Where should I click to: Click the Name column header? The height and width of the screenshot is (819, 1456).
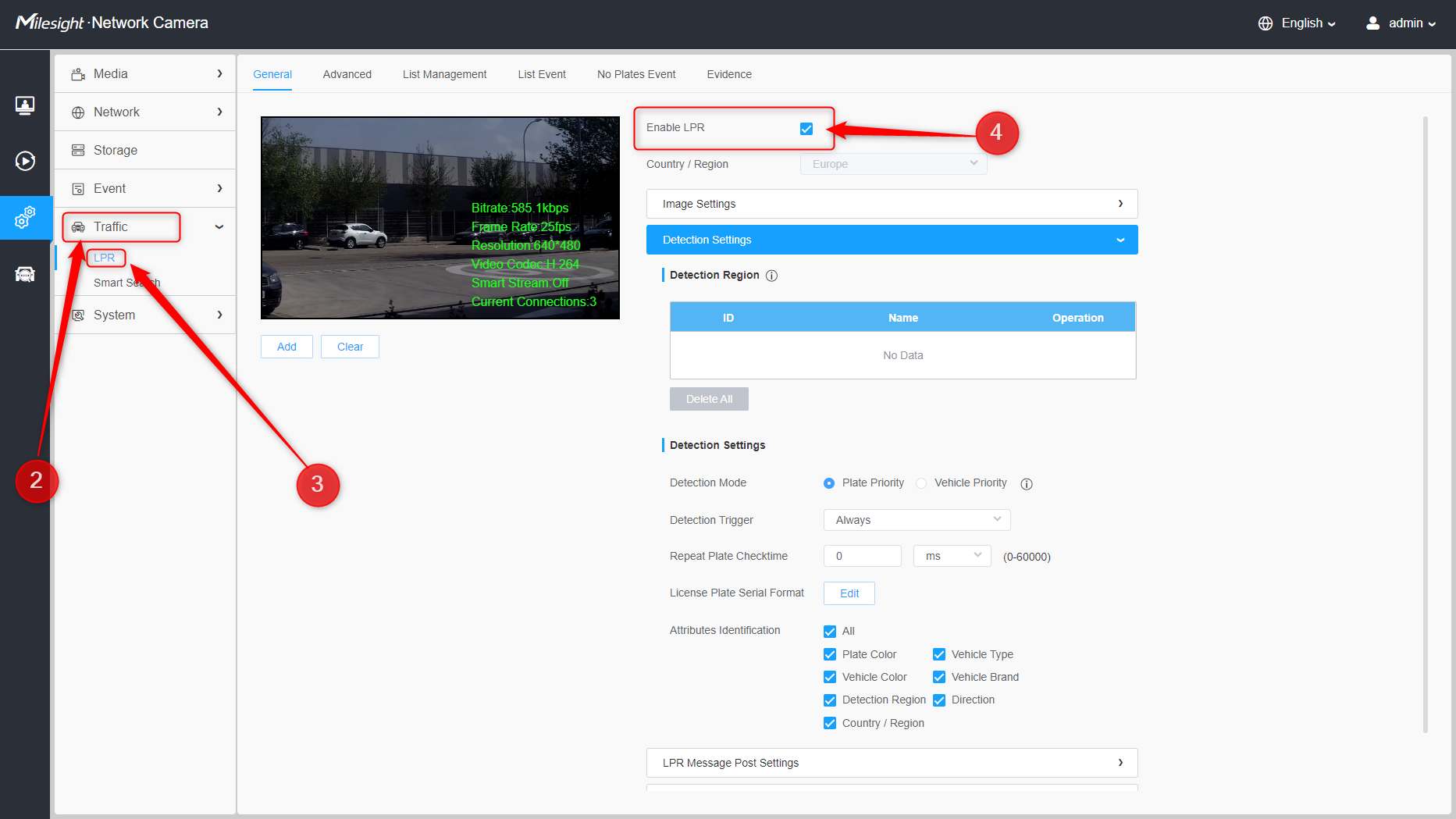903,318
